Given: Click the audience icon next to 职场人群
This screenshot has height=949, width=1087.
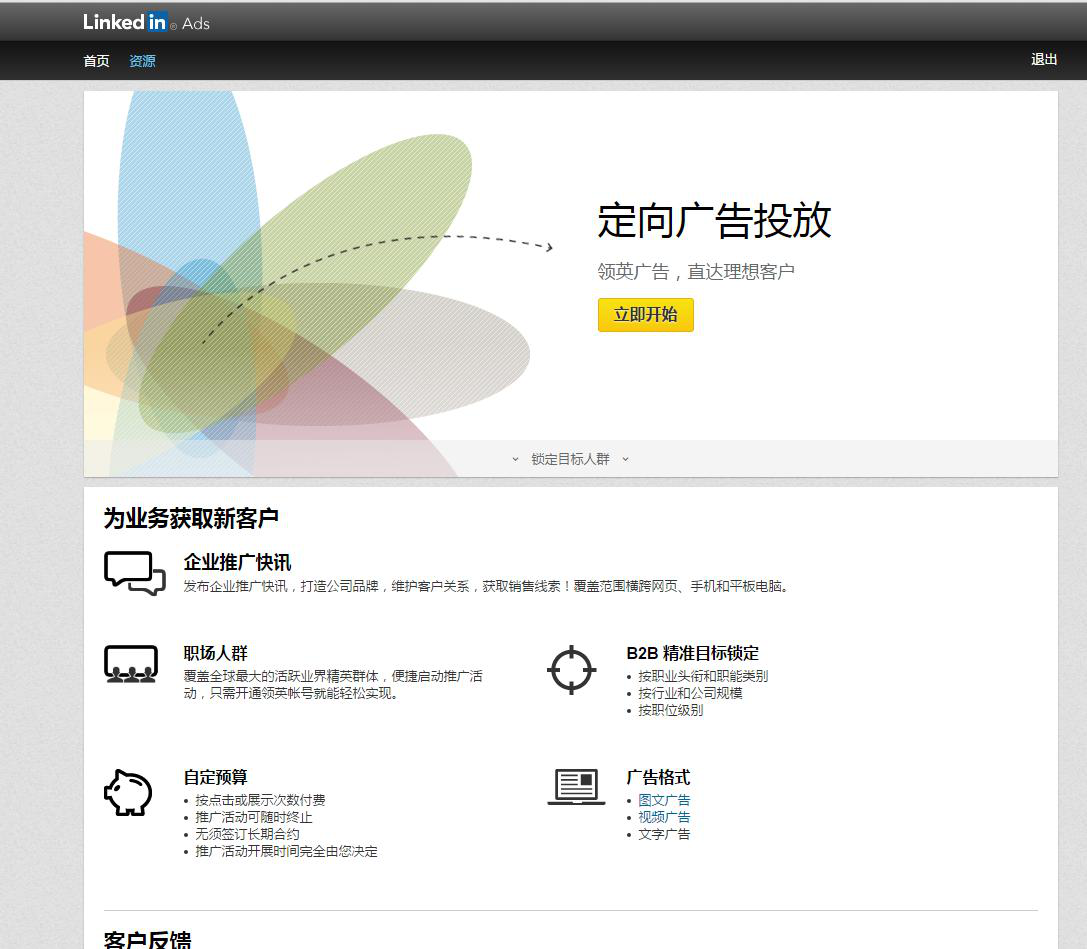Looking at the screenshot, I should [x=131, y=663].
